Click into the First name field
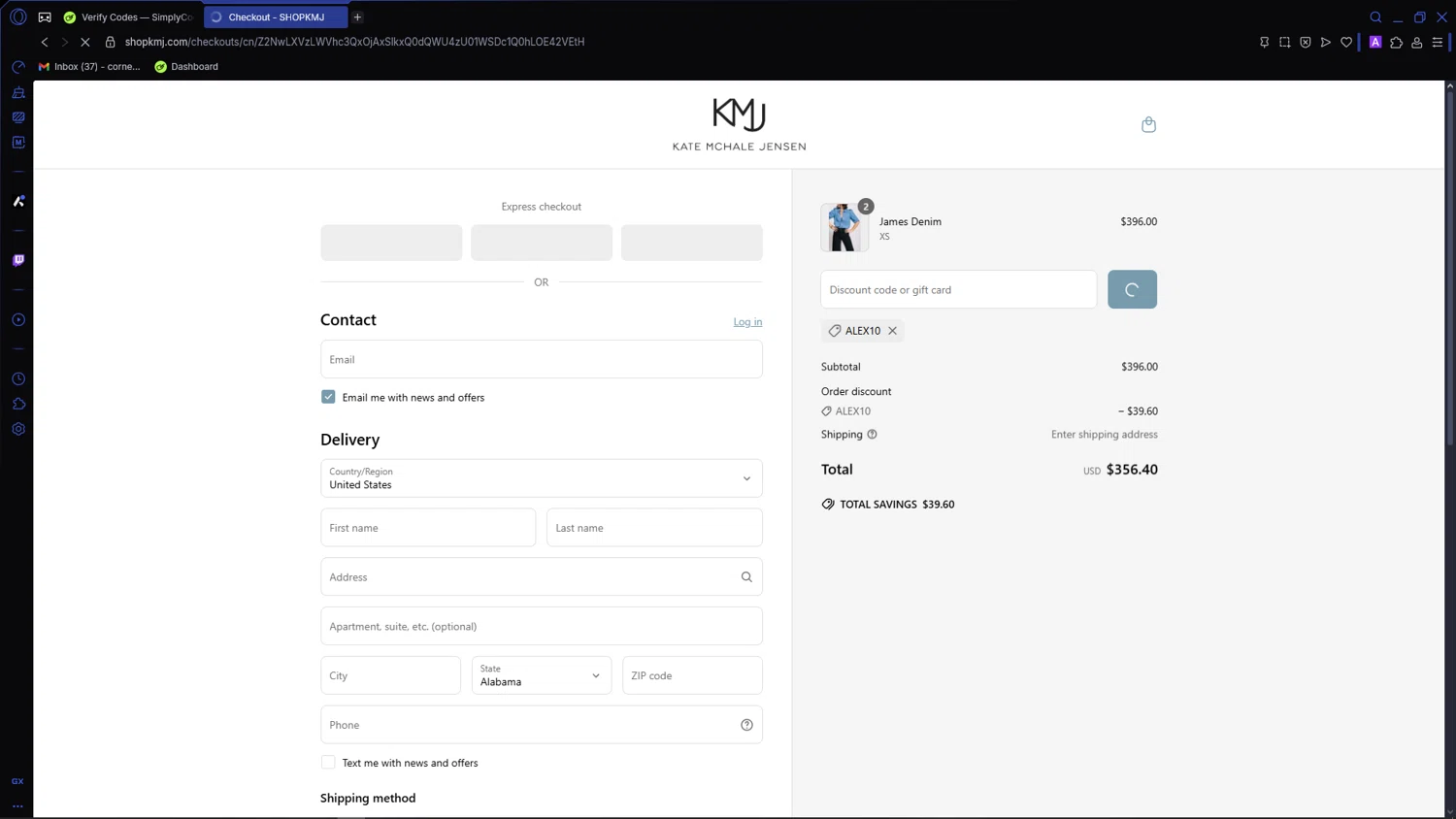Viewport: 1456px width, 819px height. click(428, 528)
